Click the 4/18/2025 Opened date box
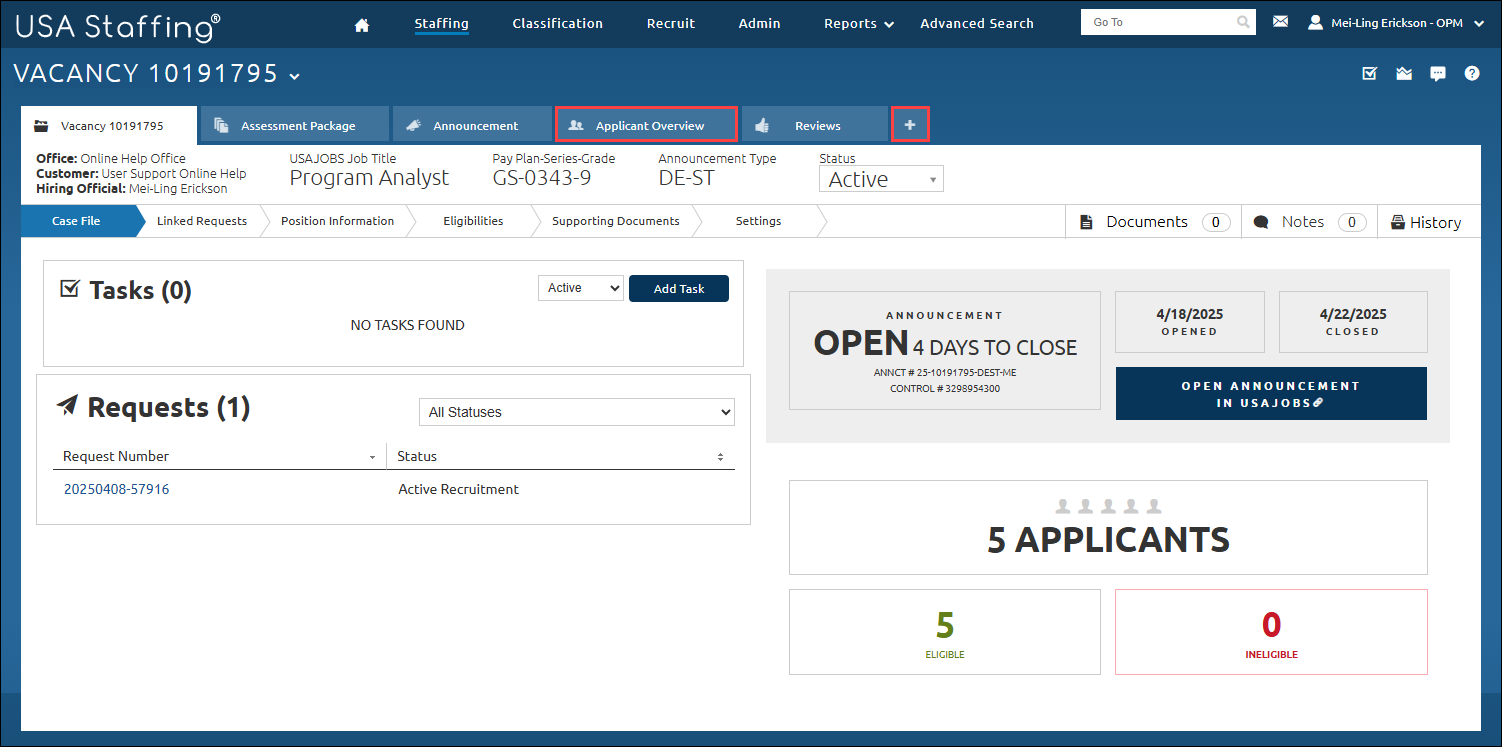Viewport: 1502px width, 747px height. (x=1189, y=322)
